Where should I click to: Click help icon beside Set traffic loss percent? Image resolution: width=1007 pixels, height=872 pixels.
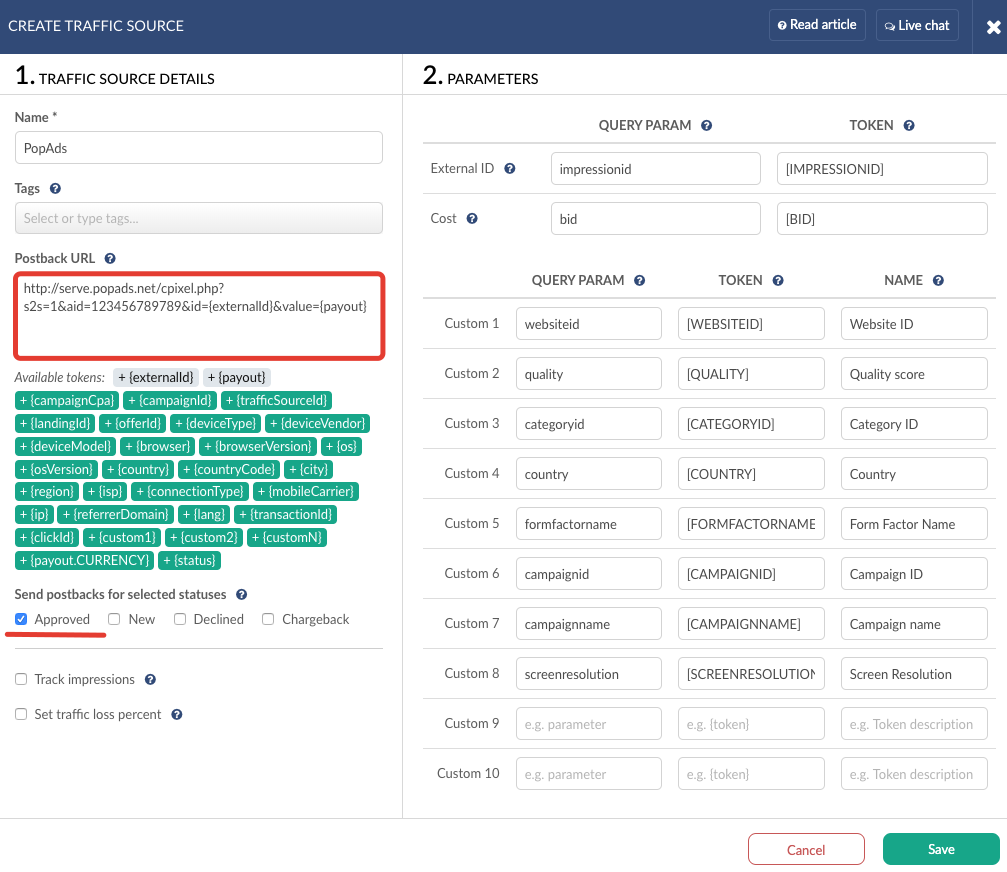click(x=176, y=715)
